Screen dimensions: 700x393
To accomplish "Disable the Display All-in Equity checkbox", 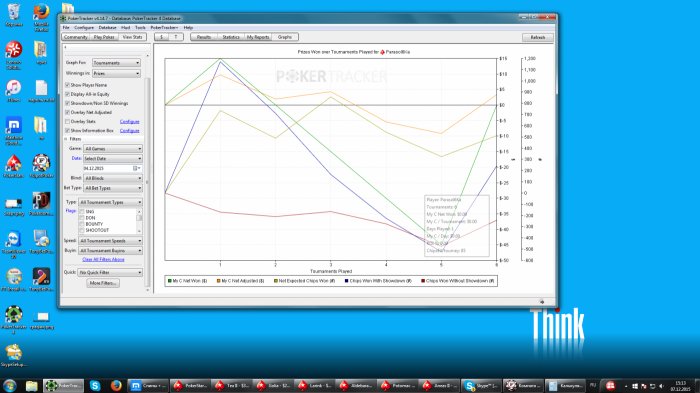I will point(67,94).
